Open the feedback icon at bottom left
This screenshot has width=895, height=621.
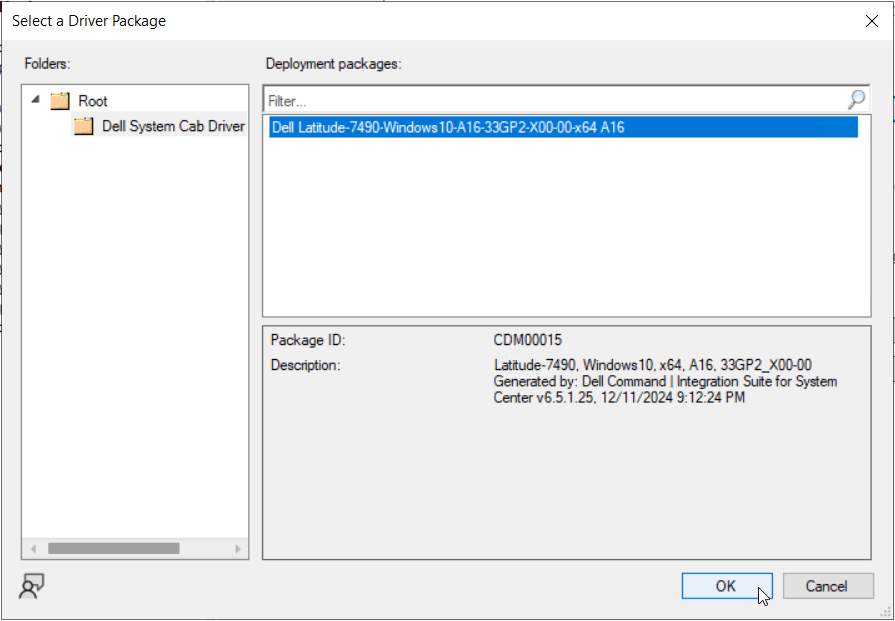click(31, 586)
